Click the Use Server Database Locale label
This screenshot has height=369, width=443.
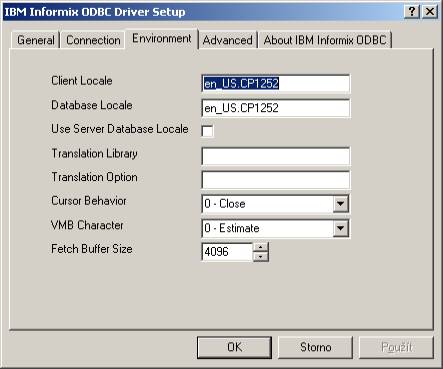coord(120,129)
